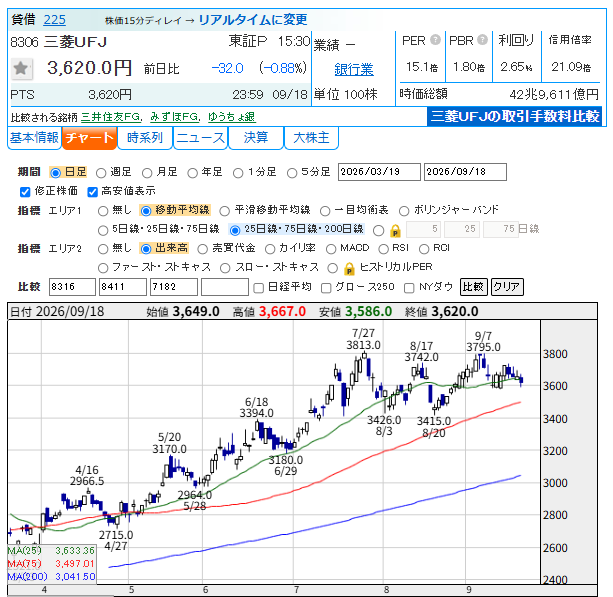The height and width of the screenshot is (597, 613).
Task: Choose the 25日線・75日線・200日線 option
Action: pos(235,230)
